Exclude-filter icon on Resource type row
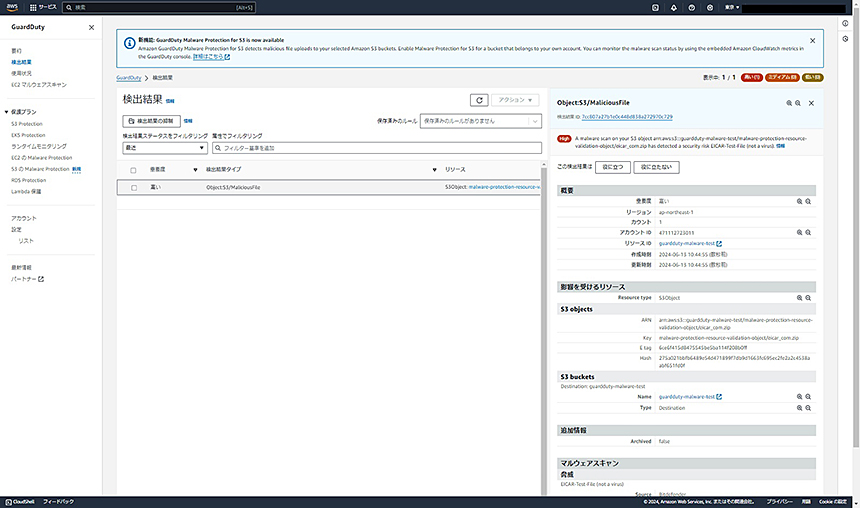The height and width of the screenshot is (508, 860). click(808, 298)
